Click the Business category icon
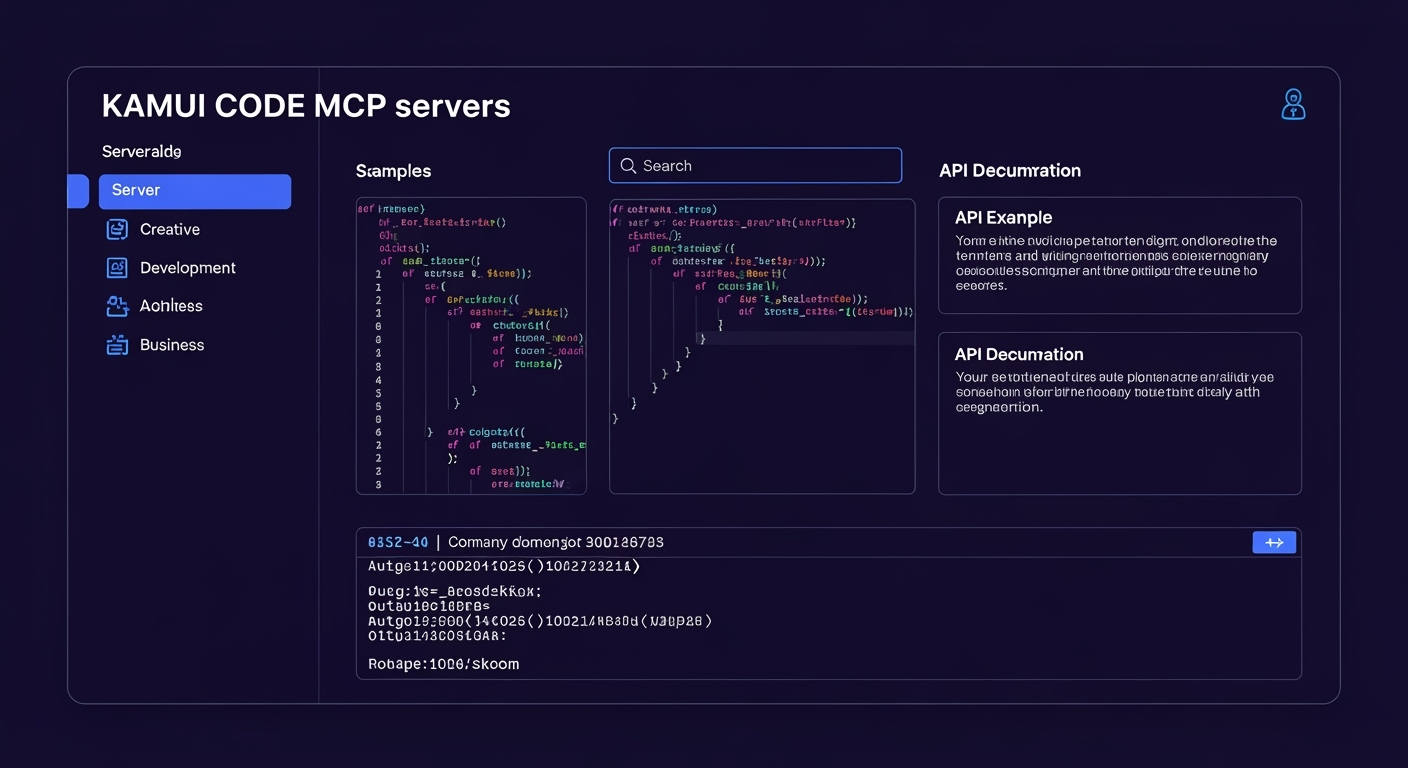 tap(117, 345)
